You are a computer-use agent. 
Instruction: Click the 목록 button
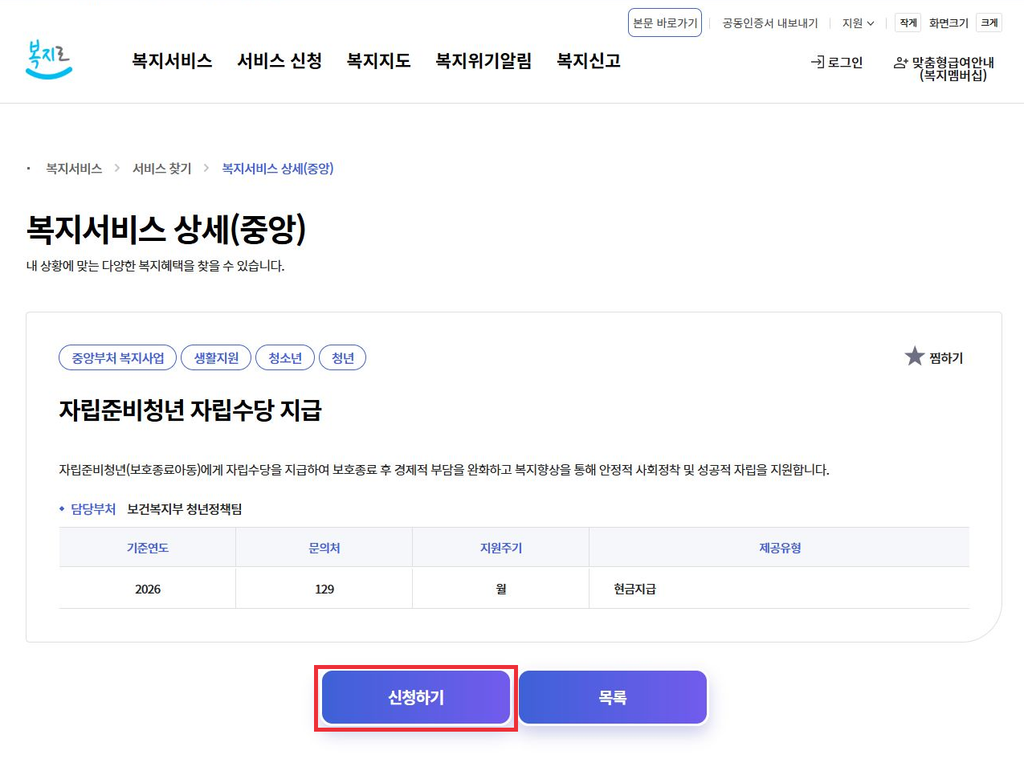(x=613, y=698)
